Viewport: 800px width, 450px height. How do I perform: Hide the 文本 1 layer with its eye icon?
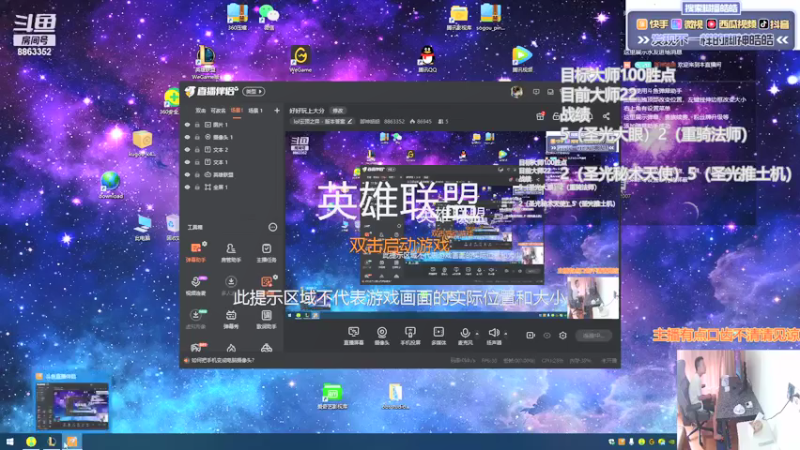pos(187,162)
